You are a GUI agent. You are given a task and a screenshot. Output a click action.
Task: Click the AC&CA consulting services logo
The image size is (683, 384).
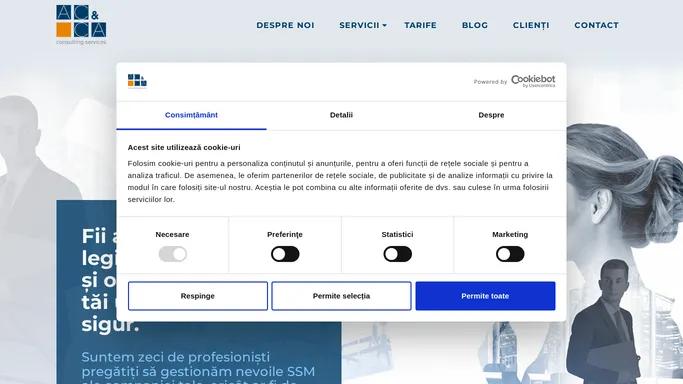[81, 25]
